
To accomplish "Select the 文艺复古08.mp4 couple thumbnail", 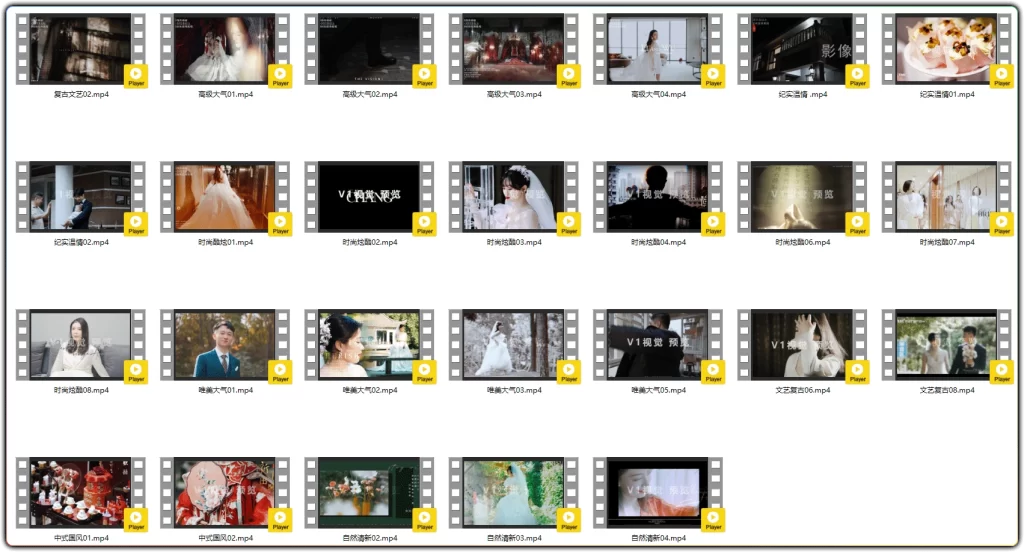I will coord(946,345).
